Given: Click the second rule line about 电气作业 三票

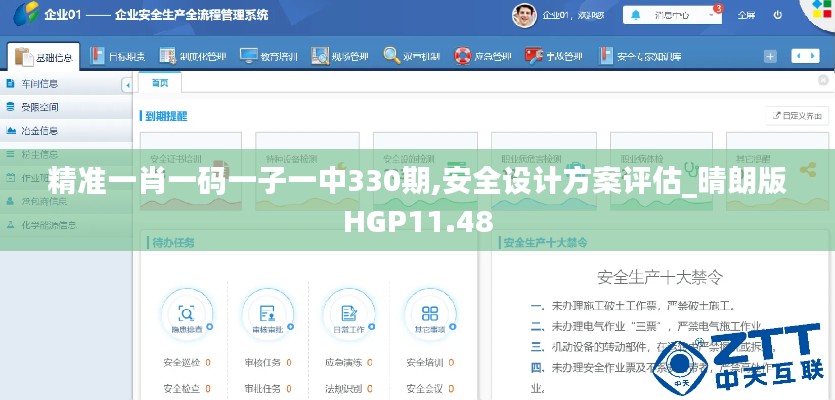Looking at the screenshot, I should coord(646,326).
